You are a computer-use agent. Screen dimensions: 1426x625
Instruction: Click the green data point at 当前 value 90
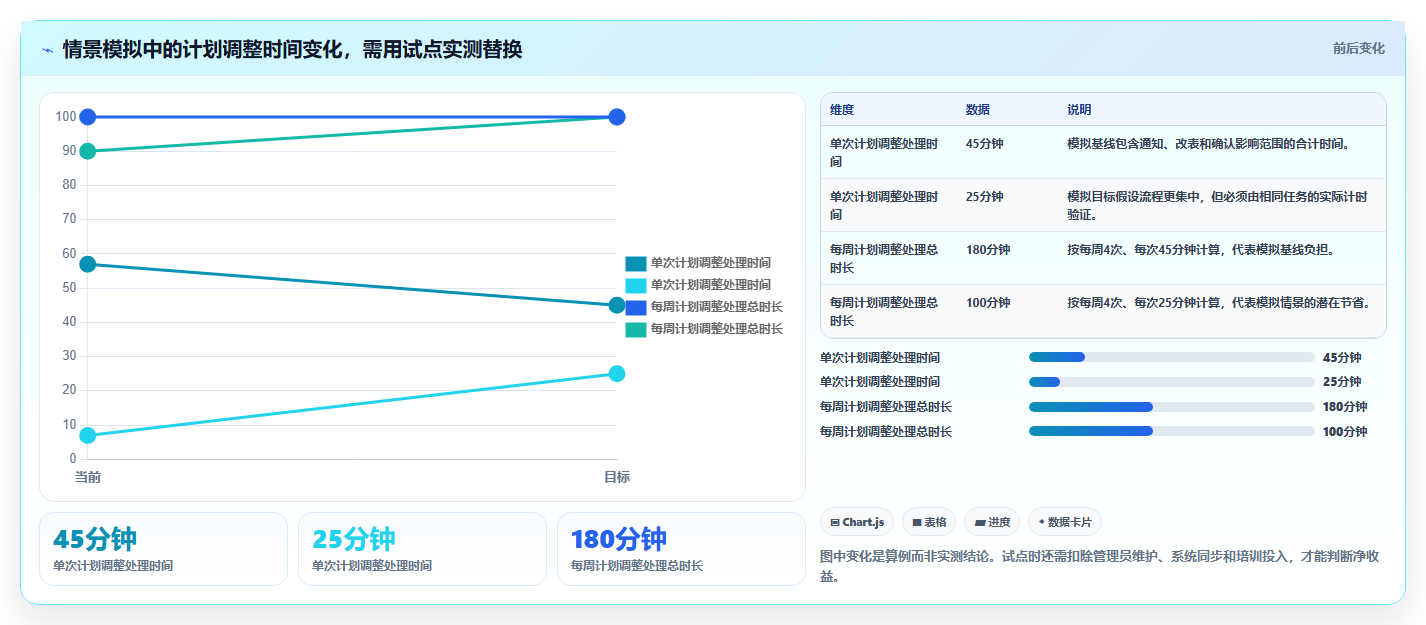(x=88, y=151)
